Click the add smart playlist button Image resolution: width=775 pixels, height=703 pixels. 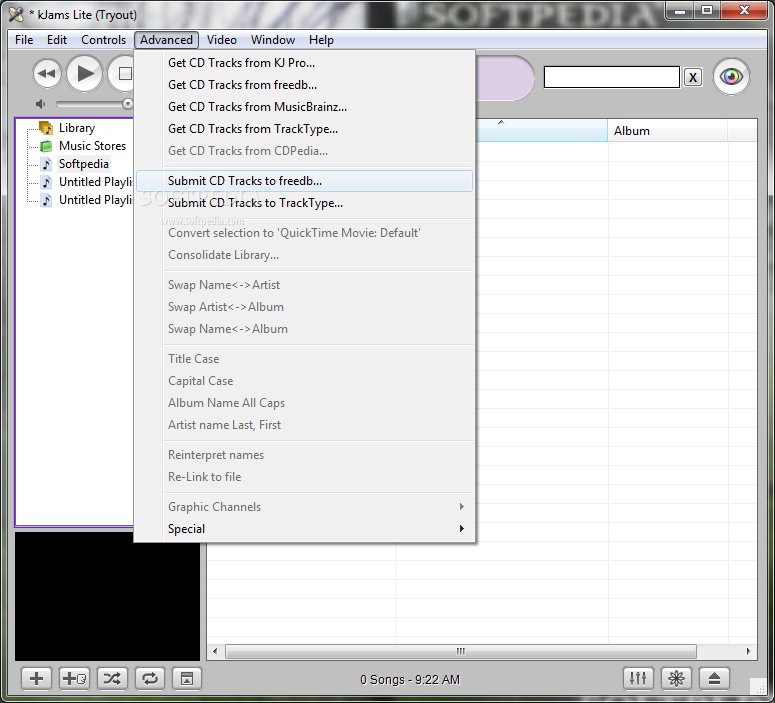click(x=74, y=678)
